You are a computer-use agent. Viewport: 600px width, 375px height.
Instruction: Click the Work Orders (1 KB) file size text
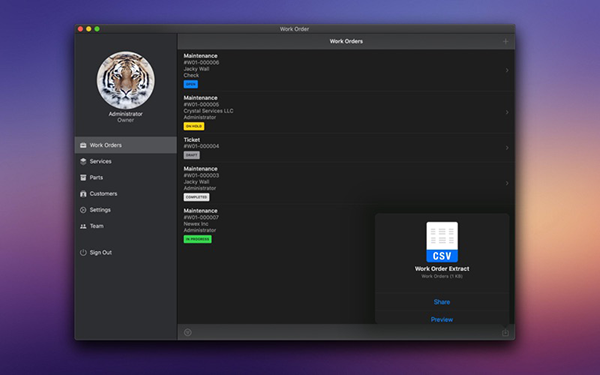tap(442, 276)
